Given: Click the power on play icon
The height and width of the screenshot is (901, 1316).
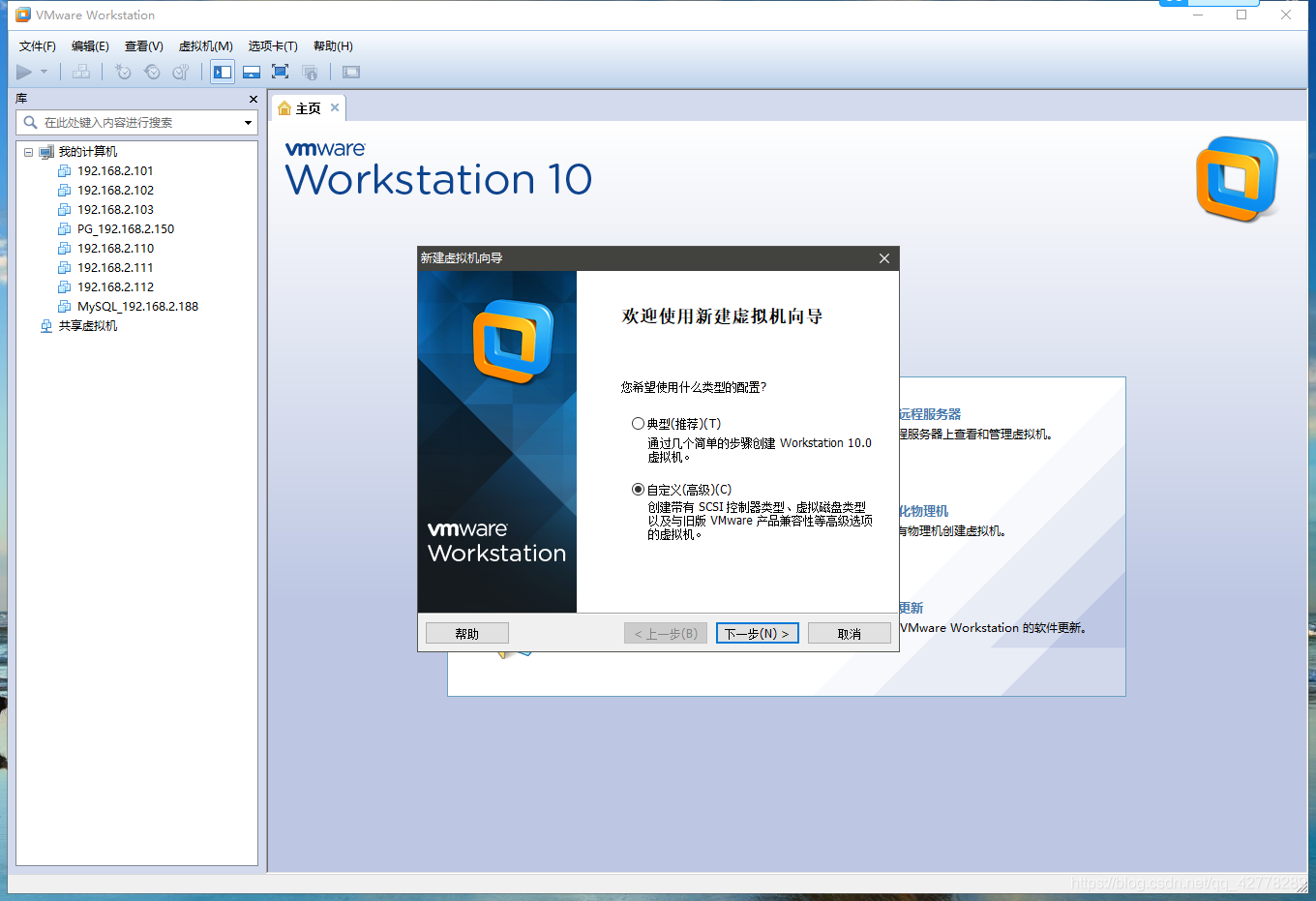Looking at the screenshot, I should 24,72.
